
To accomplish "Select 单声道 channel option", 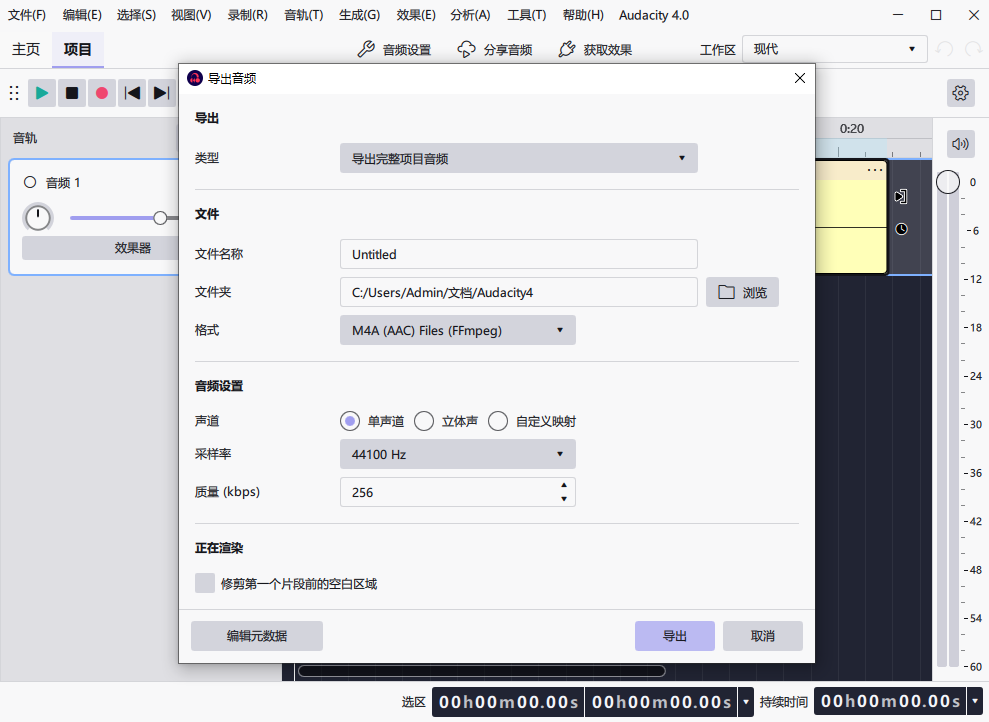I will (x=350, y=421).
